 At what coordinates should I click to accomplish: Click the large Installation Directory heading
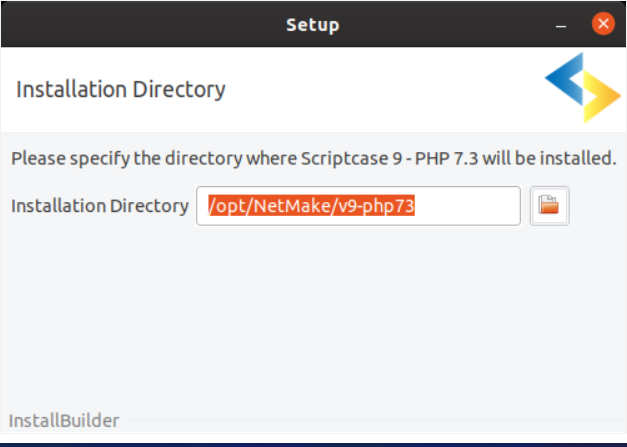pyautogui.click(x=121, y=90)
